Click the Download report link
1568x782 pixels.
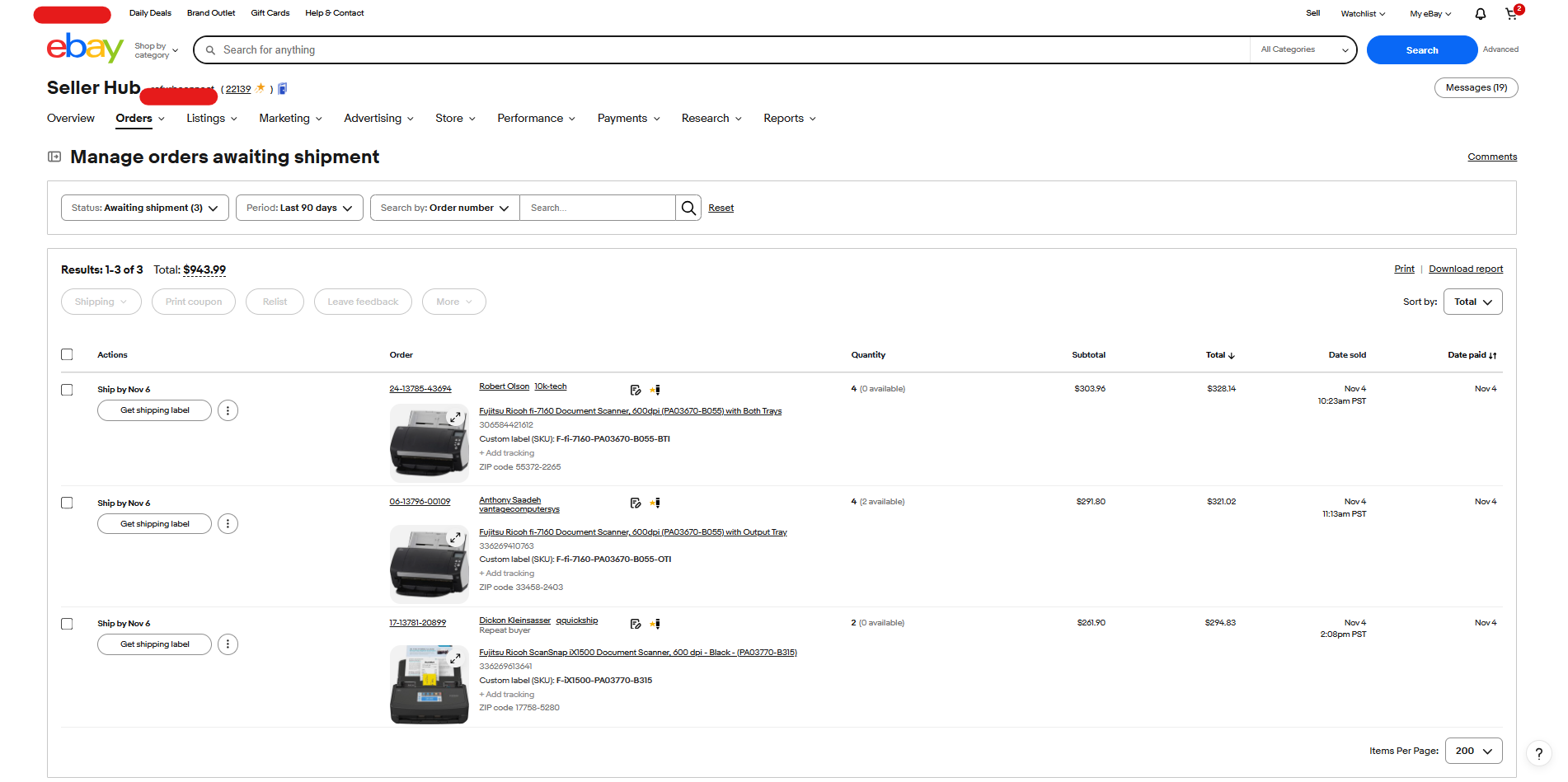(x=1466, y=269)
